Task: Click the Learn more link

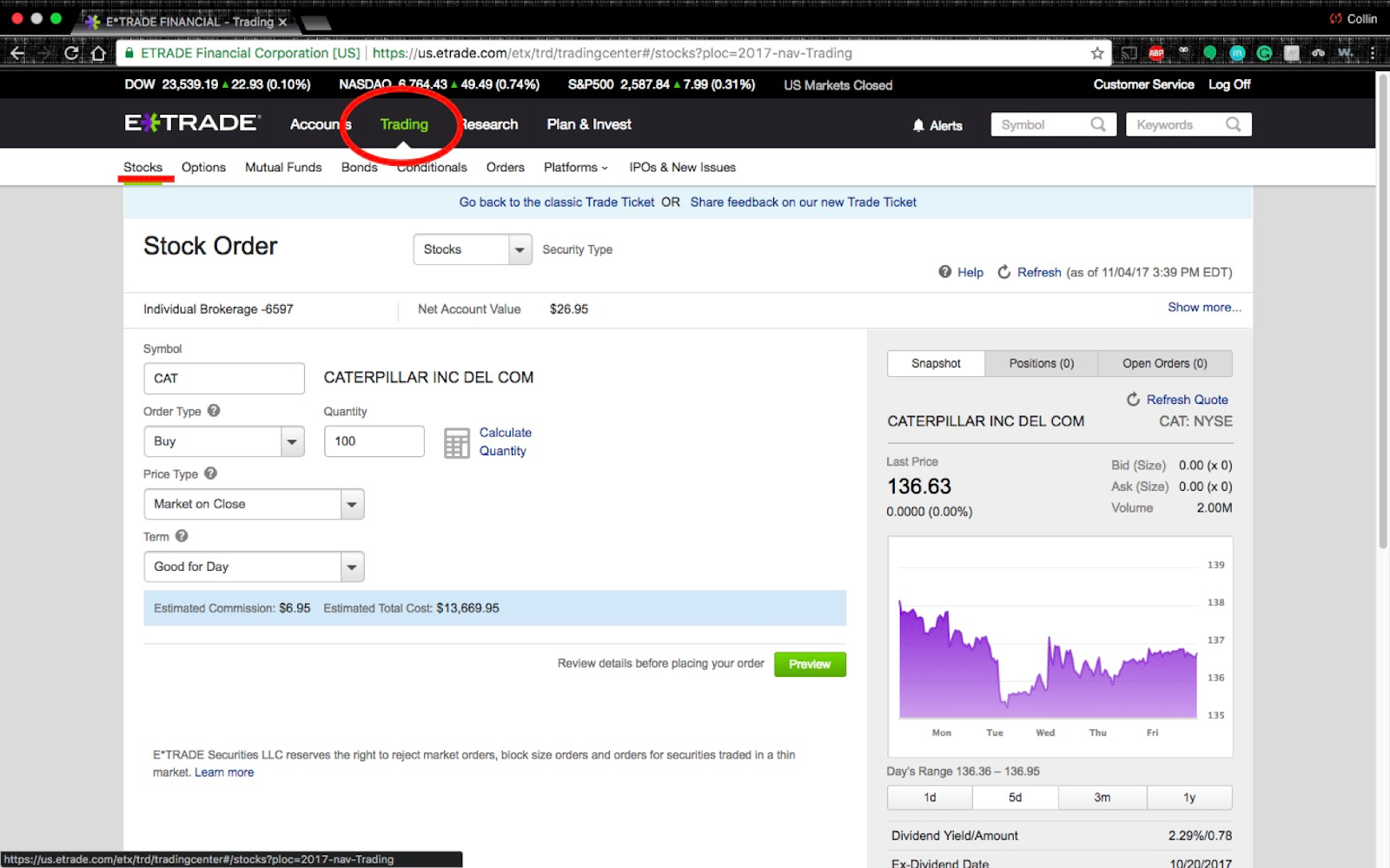Action: [x=224, y=772]
